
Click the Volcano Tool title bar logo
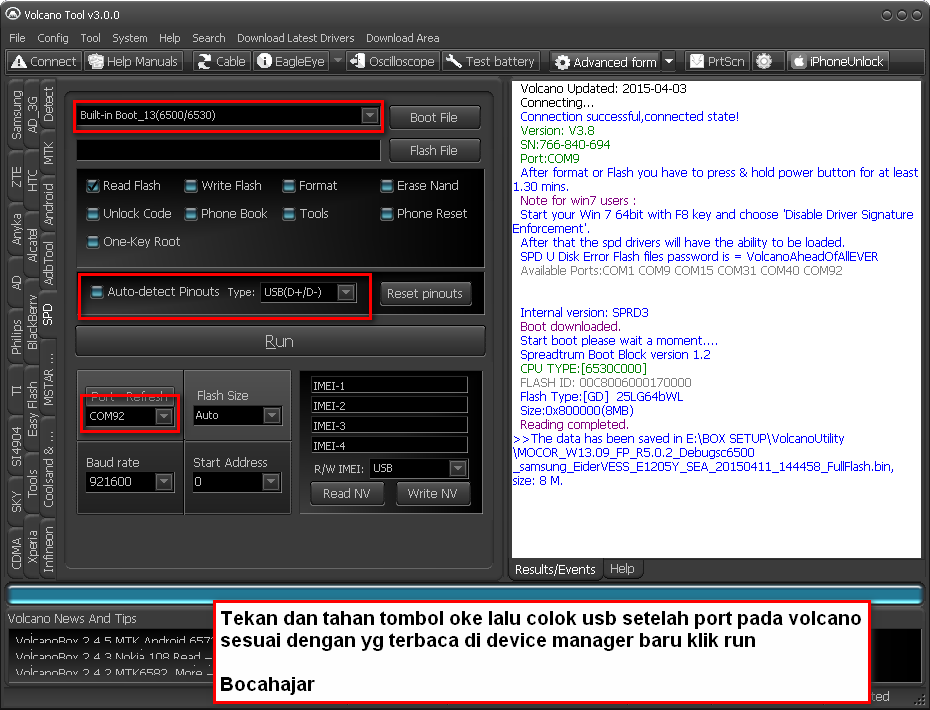coord(13,14)
